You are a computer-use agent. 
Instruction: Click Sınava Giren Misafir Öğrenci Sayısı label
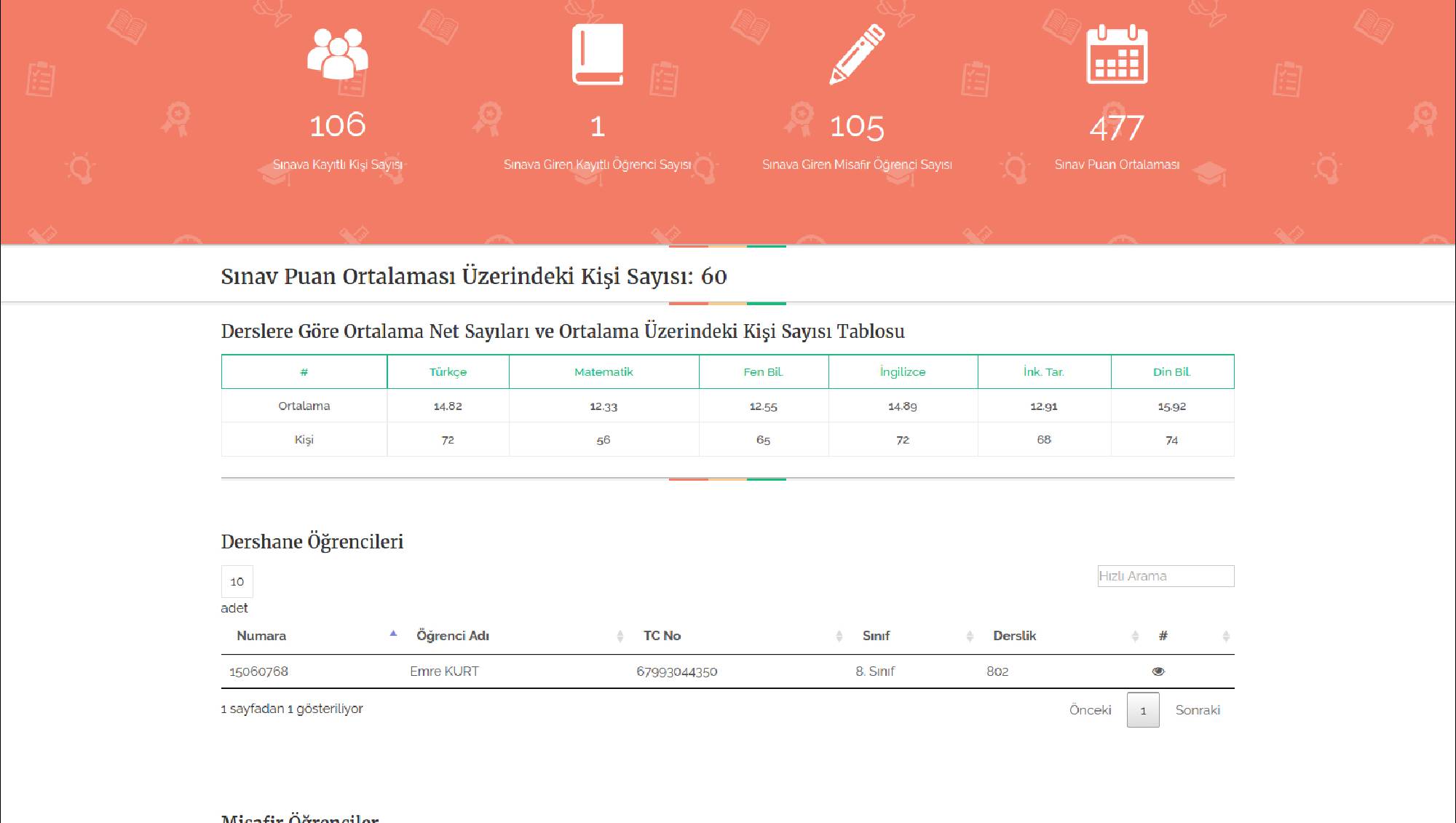click(857, 165)
